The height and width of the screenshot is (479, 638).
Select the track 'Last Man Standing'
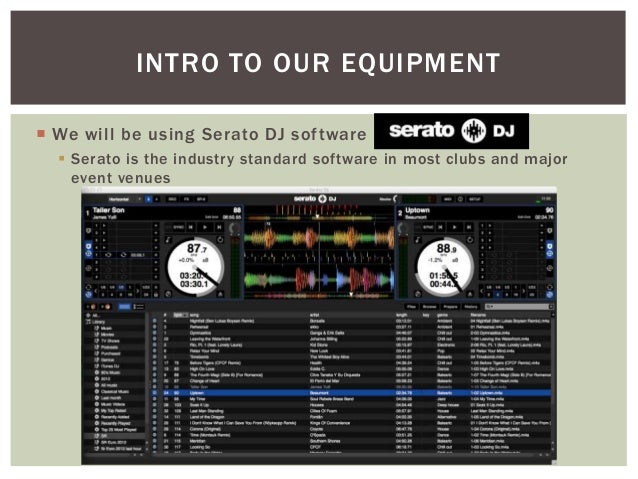(x=207, y=411)
